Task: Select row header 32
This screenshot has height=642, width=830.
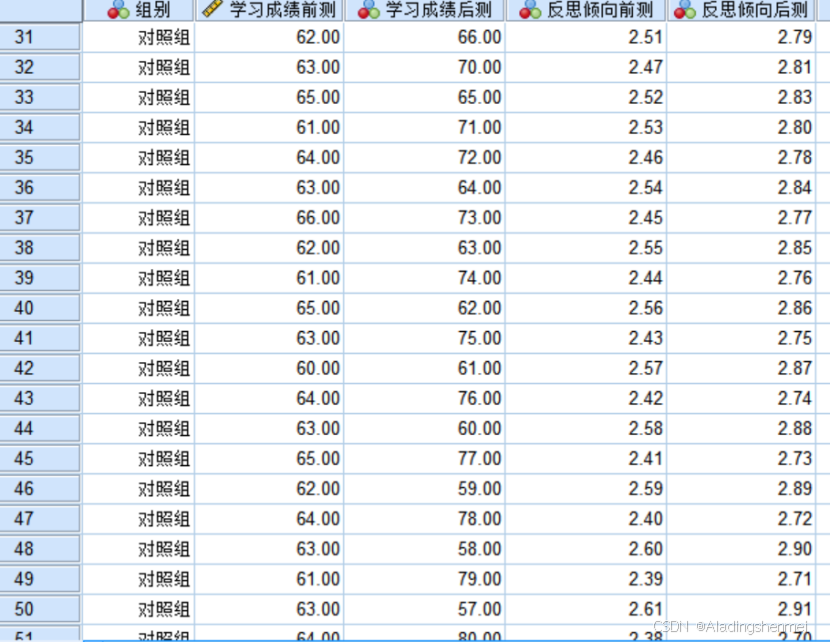Action: tap(40, 67)
